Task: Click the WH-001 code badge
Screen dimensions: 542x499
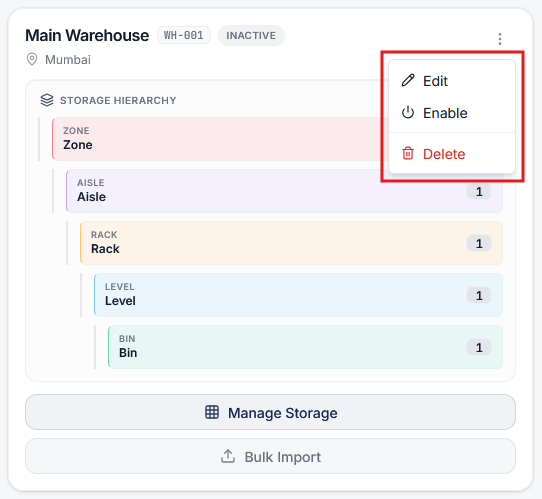Action: [184, 35]
